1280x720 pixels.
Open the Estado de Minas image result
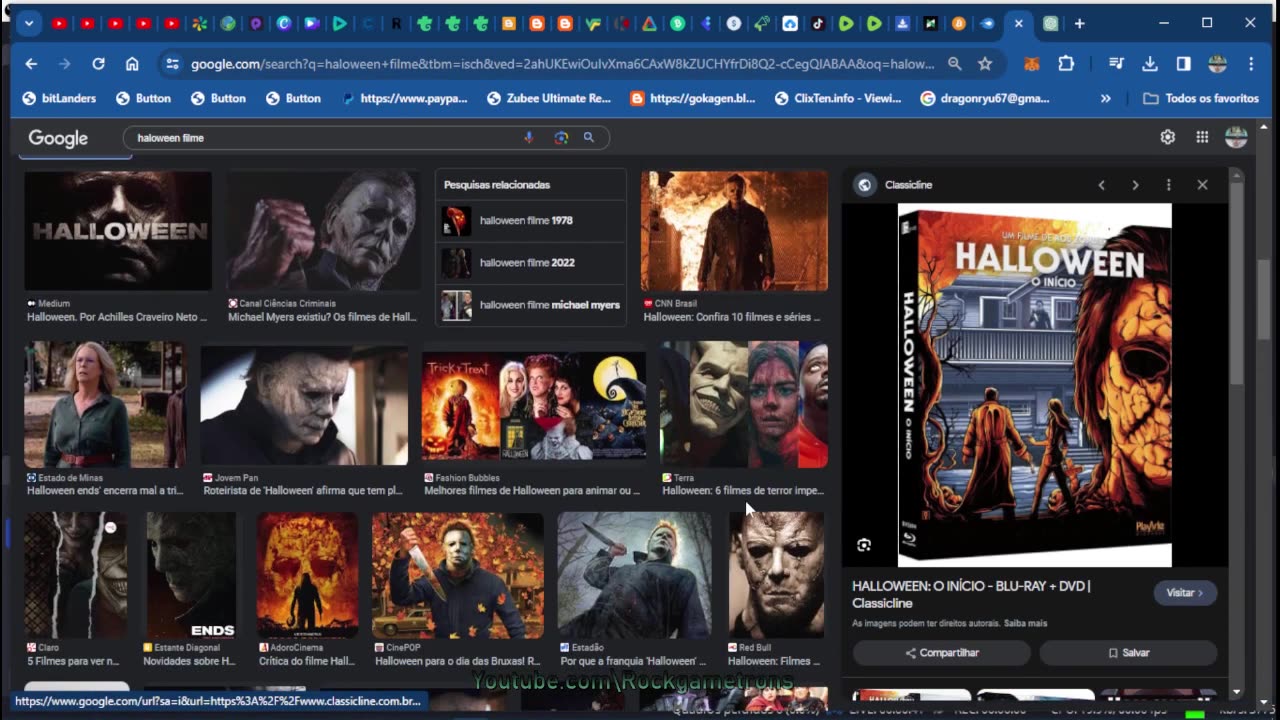coord(105,405)
